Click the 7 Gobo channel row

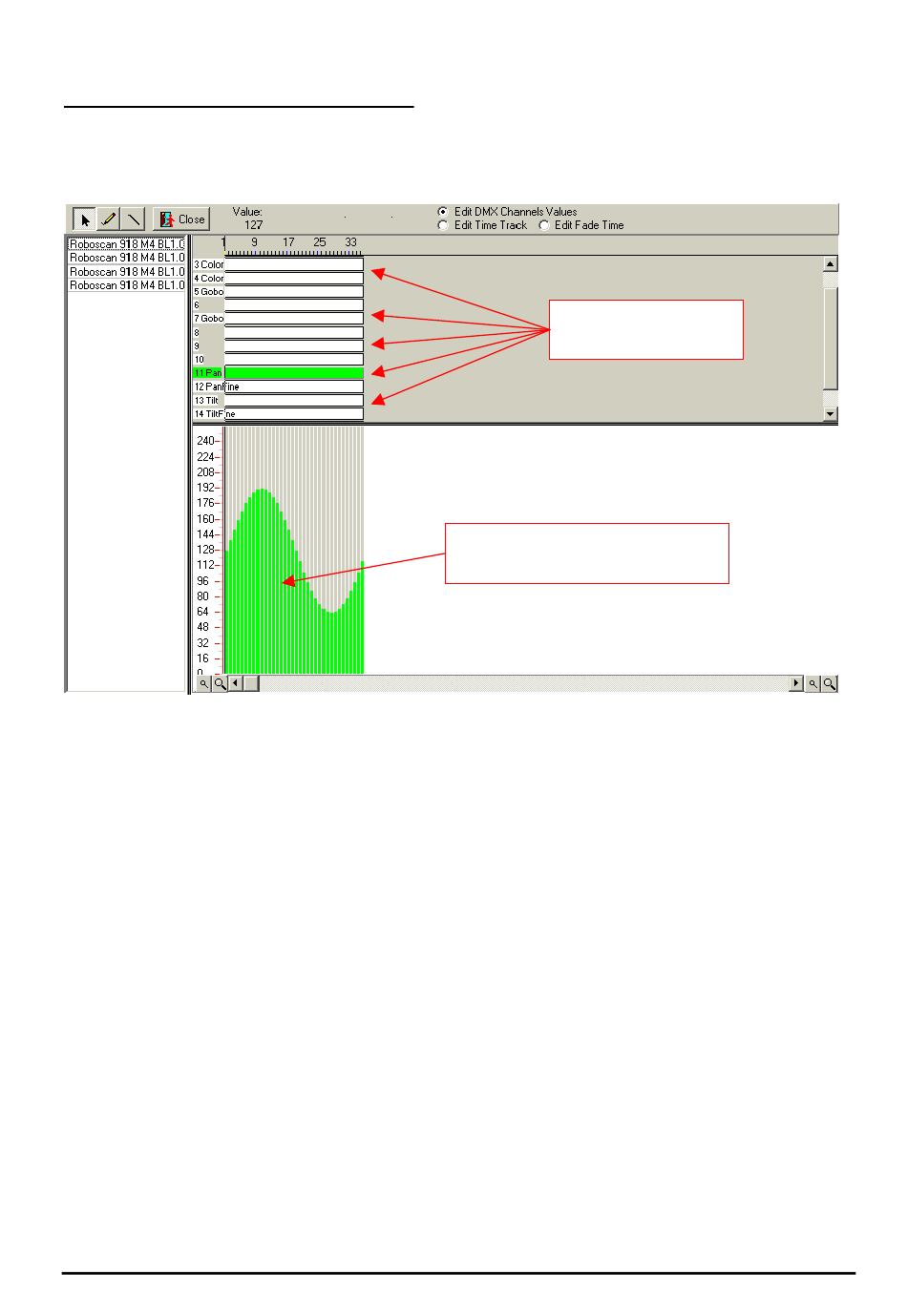tap(278, 319)
